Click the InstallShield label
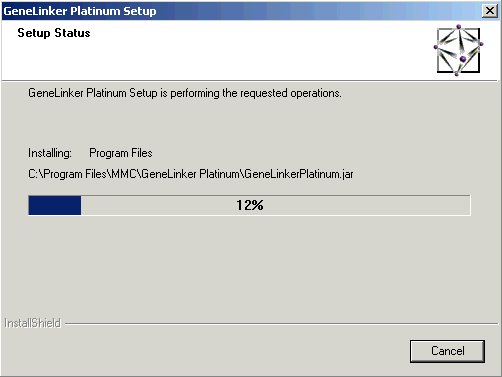Viewport: 502px width, 377px height. [x=32, y=323]
